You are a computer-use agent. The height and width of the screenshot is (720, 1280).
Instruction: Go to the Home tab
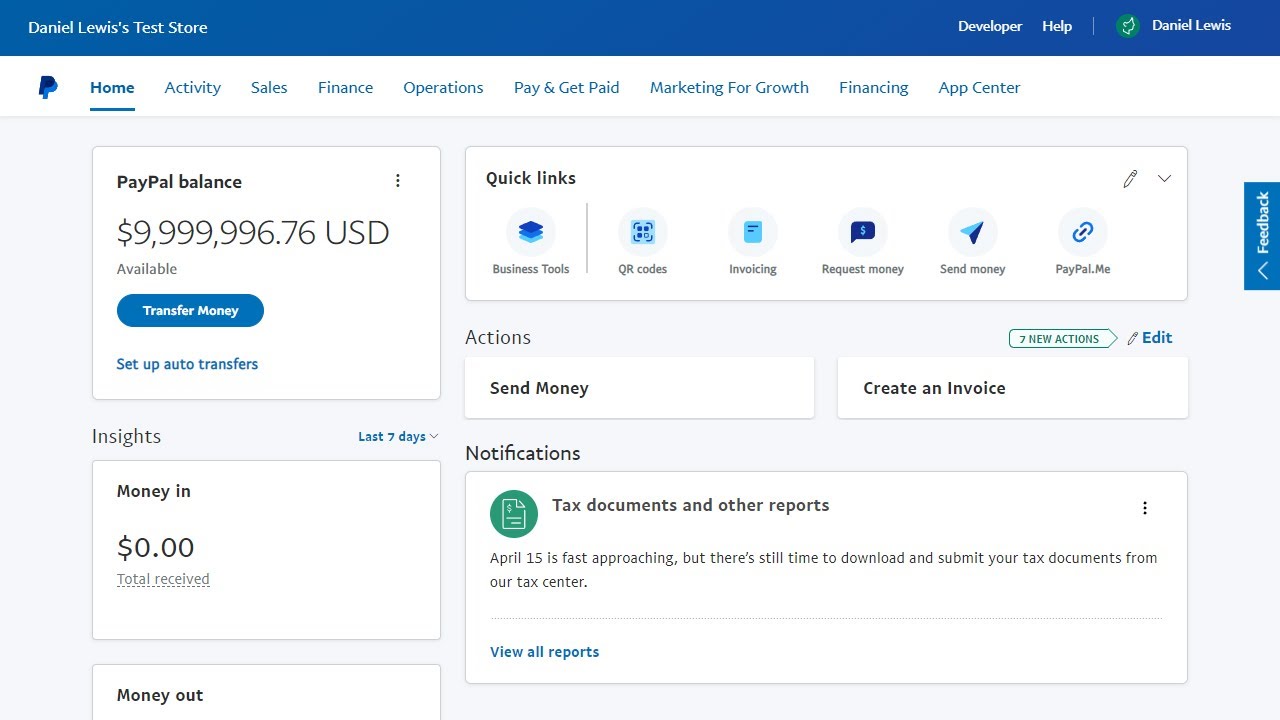(112, 88)
